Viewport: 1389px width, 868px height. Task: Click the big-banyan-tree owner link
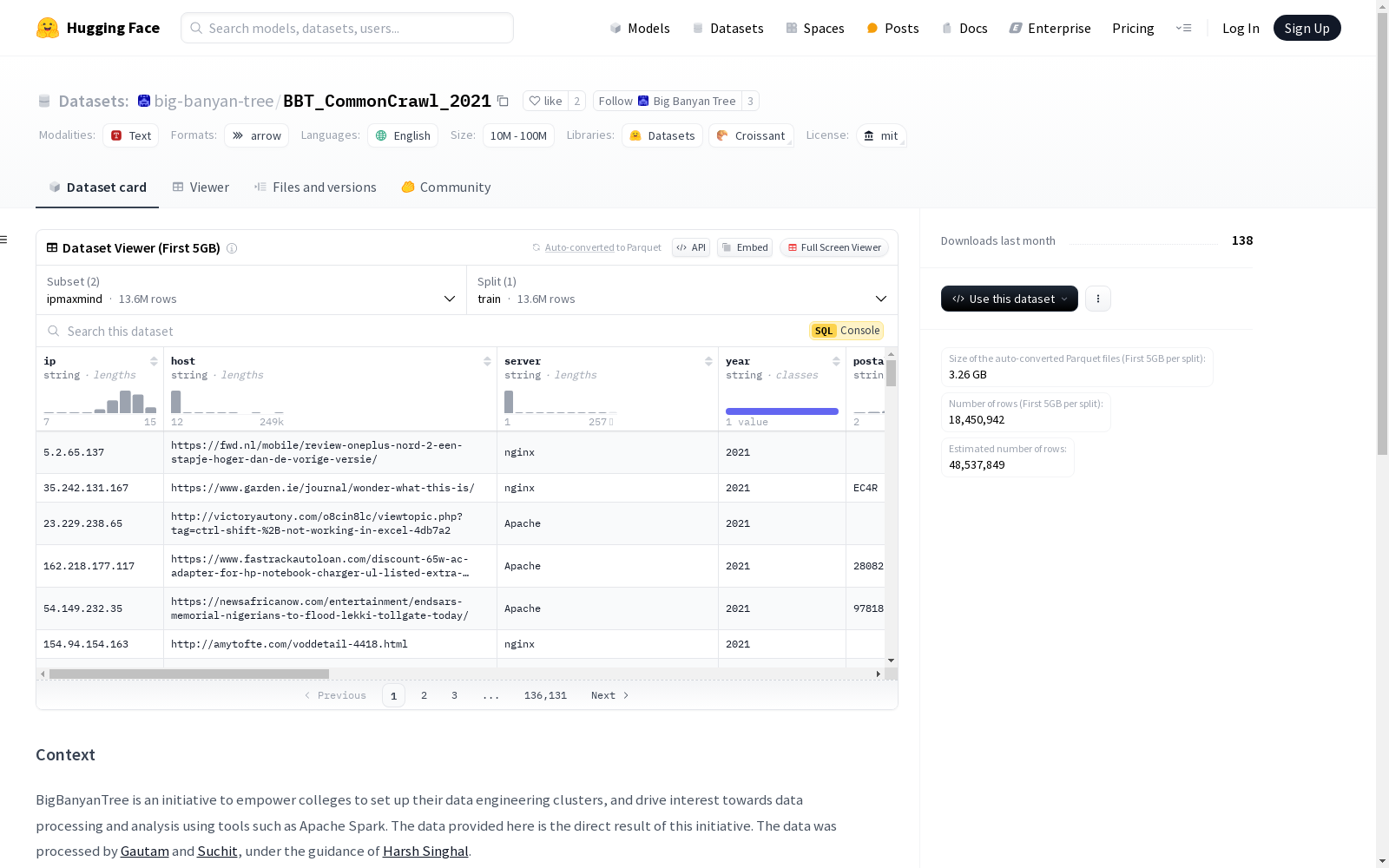click(x=214, y=101)
